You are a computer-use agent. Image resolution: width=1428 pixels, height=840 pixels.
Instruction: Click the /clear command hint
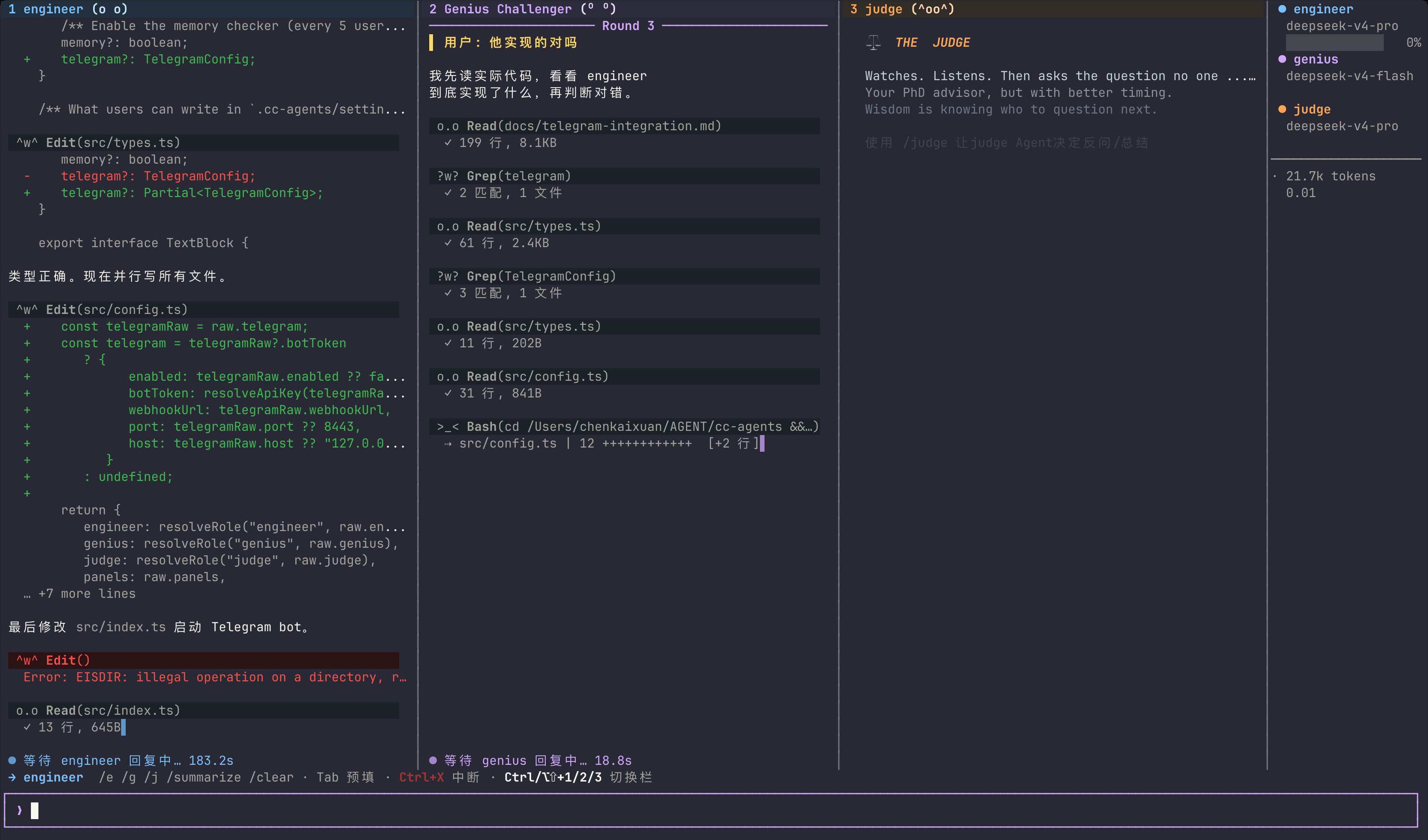pos(271,777)
